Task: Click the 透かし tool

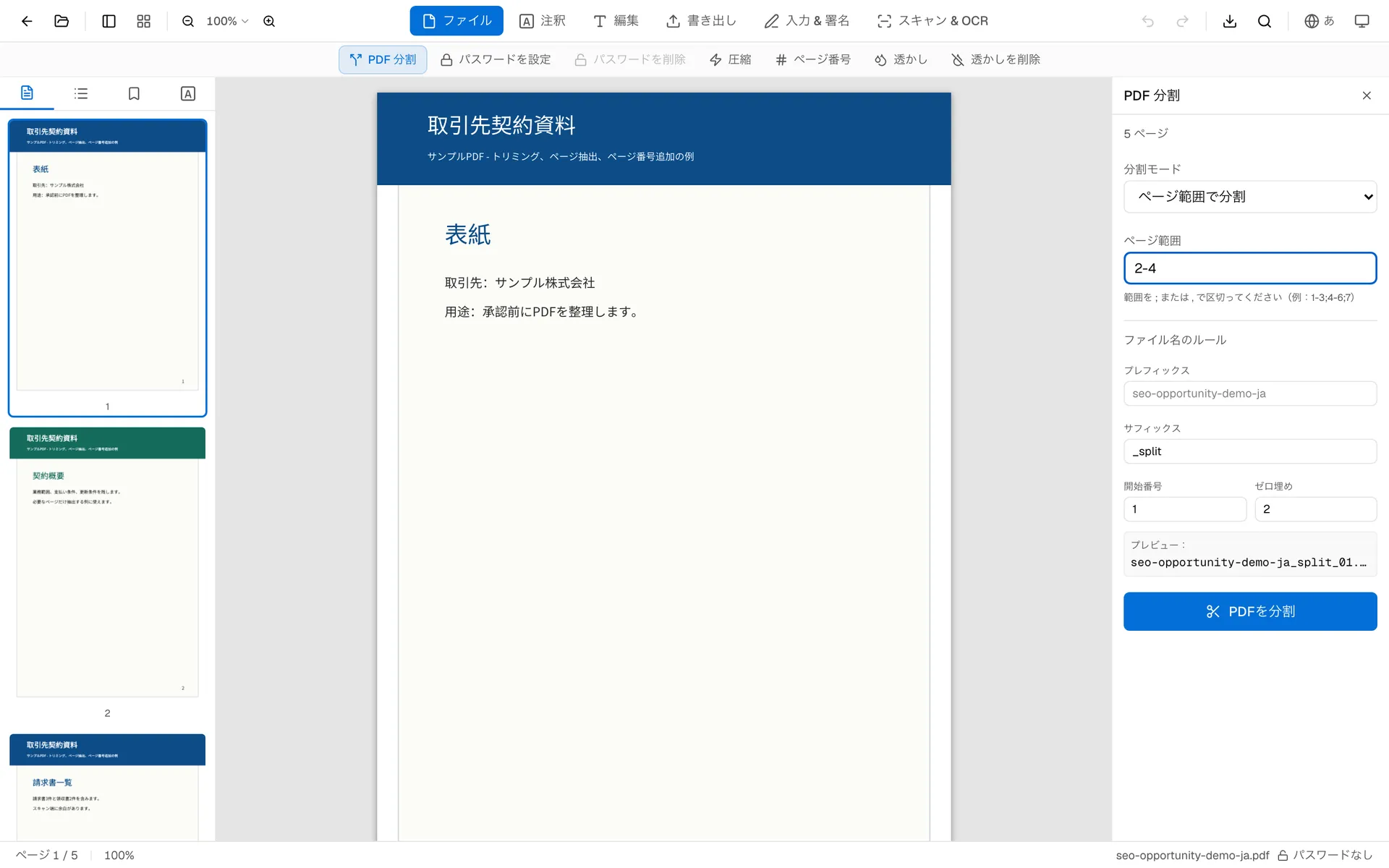Action: (901, 59)
